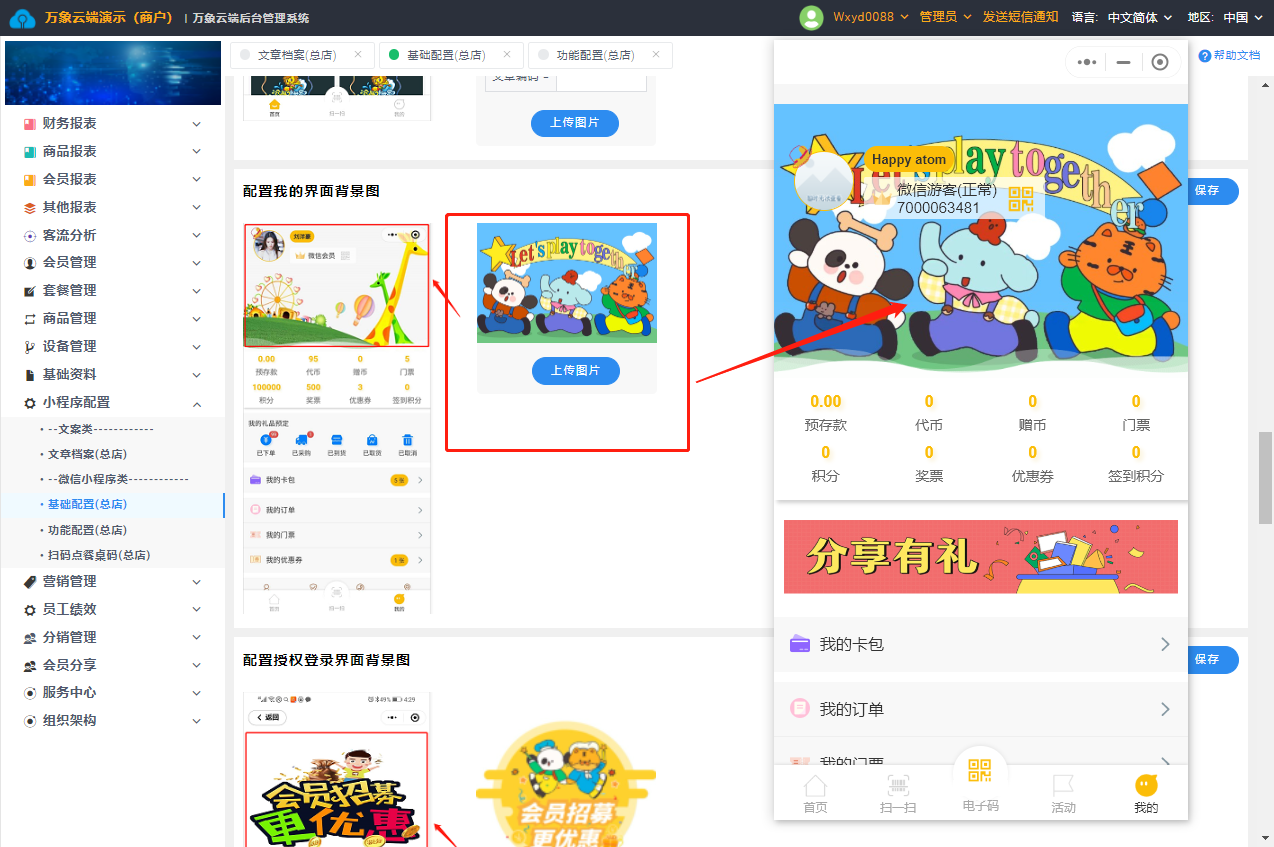This screenshot has height=847, width=1274.
Task: Click the cloud logo in the header
Action: pos(22,17)
